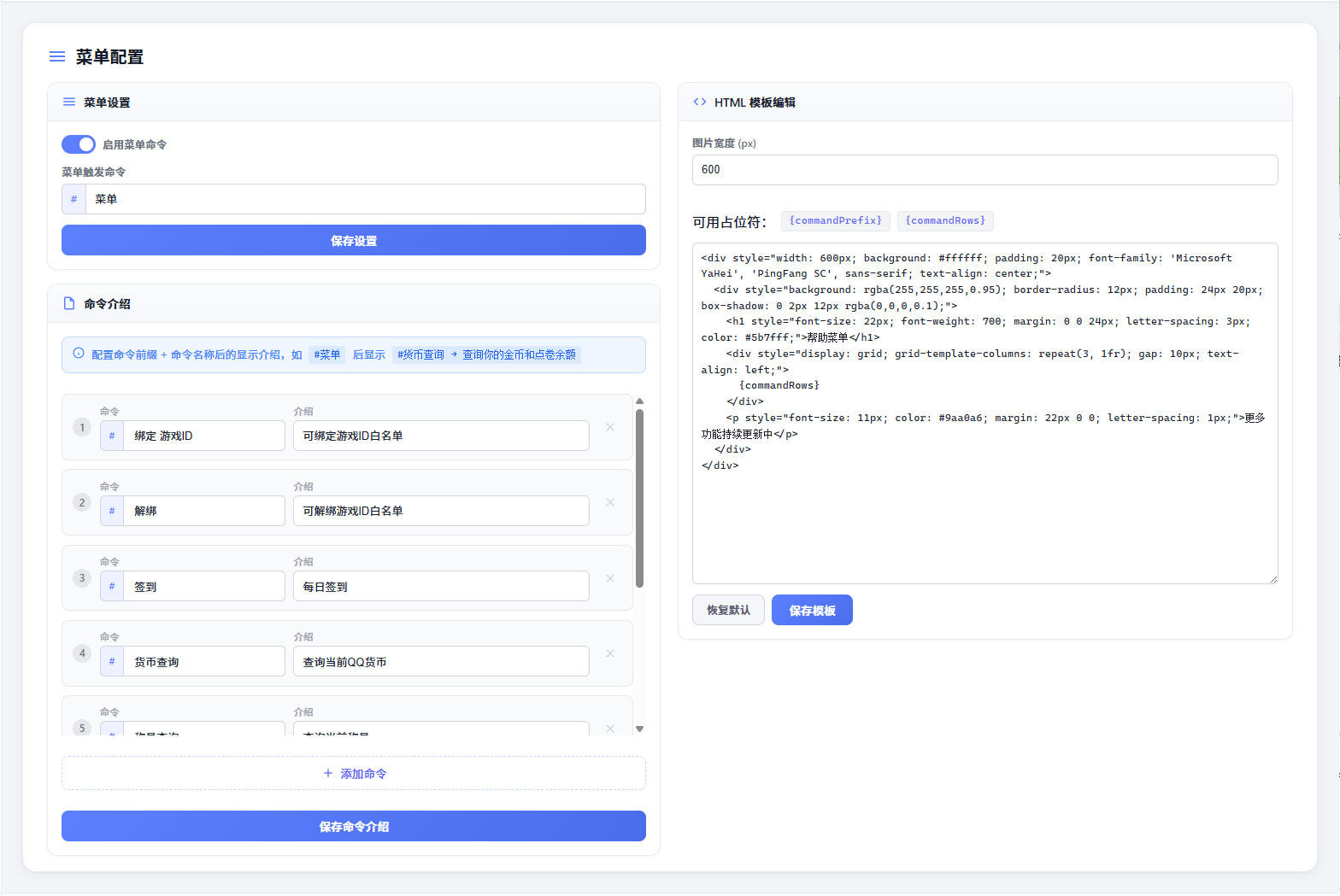Click the command list scrollbar down arrow
Image resolution: width=1340 pixels, height=896 pixels.
pos(639,729)
